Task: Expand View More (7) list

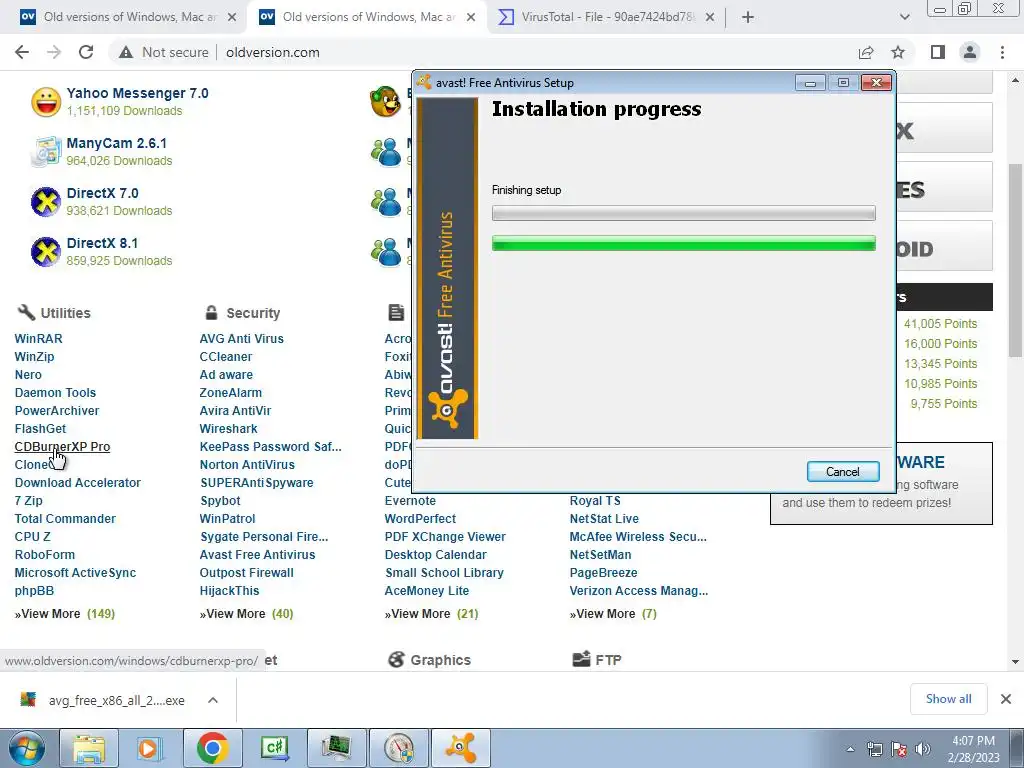Action: [613, 614]
